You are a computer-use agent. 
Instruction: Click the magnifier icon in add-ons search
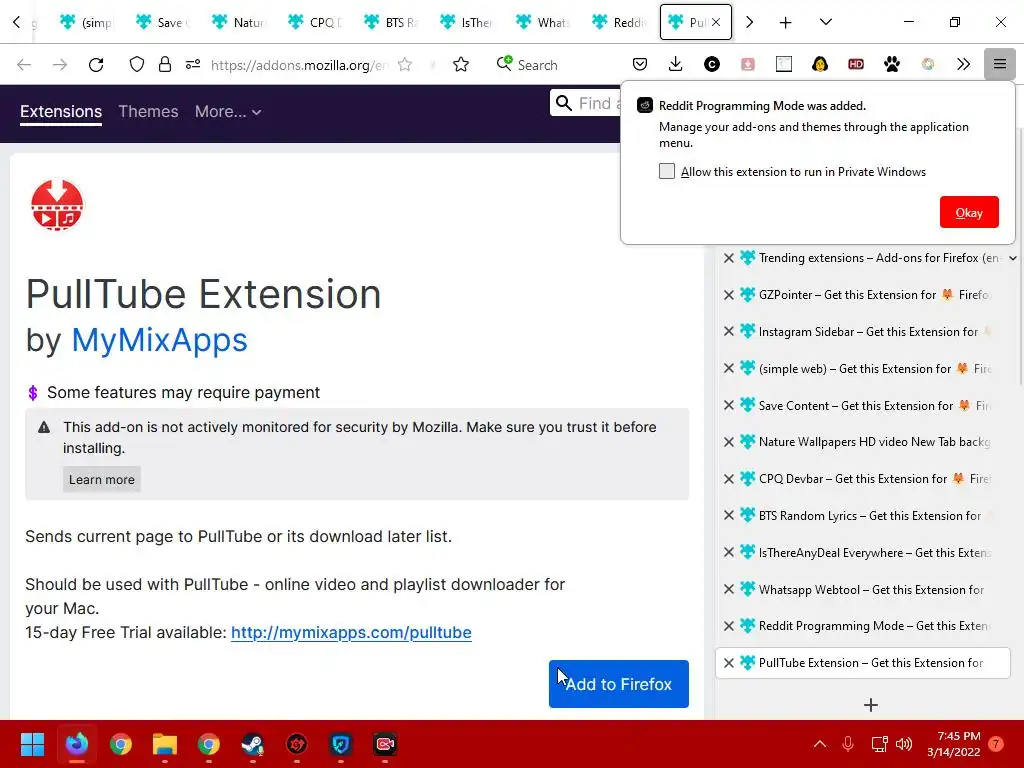click(564, 103)
